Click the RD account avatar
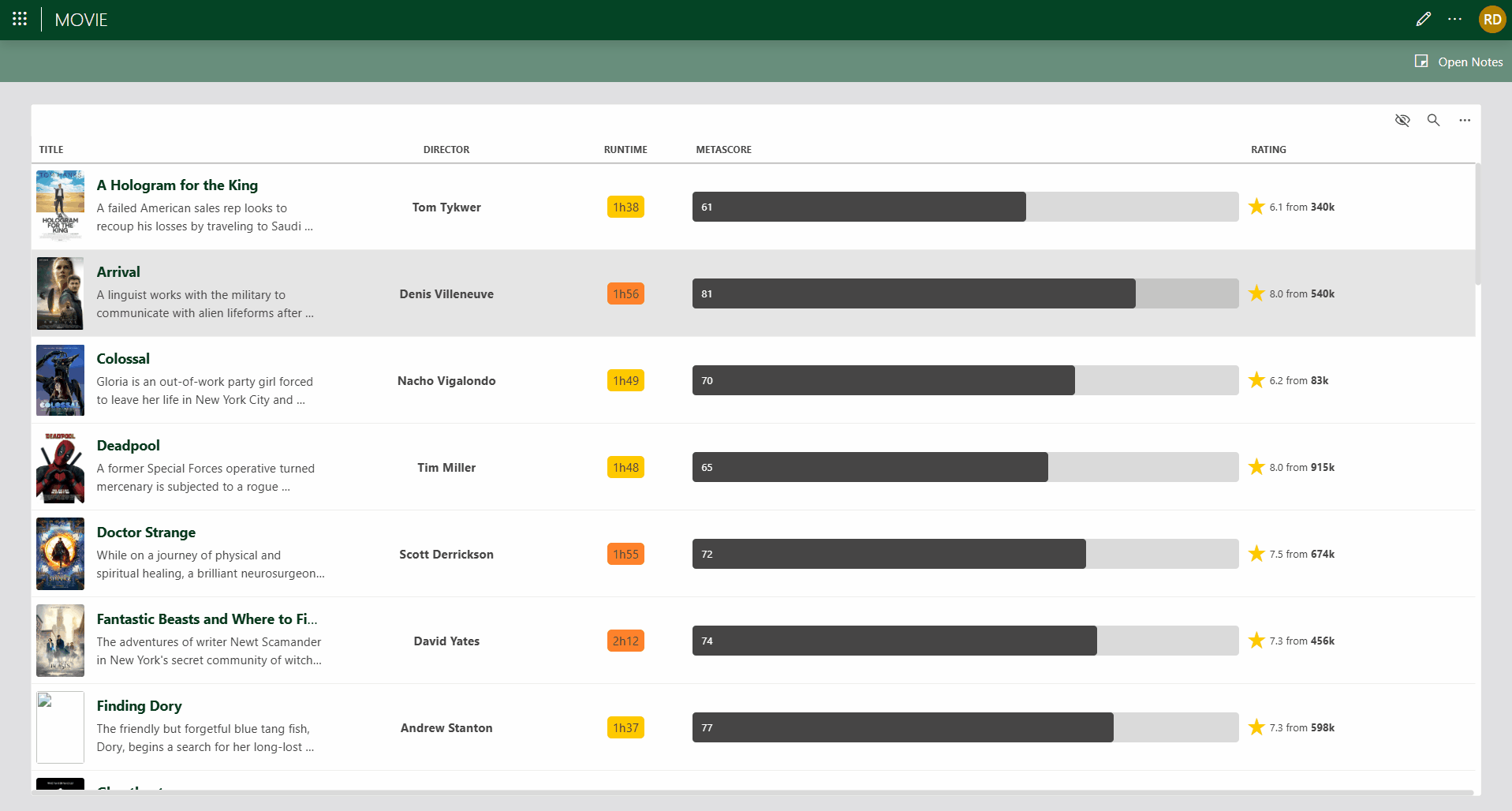The height and width of the screenshot is (811, 1512). 1491,19
